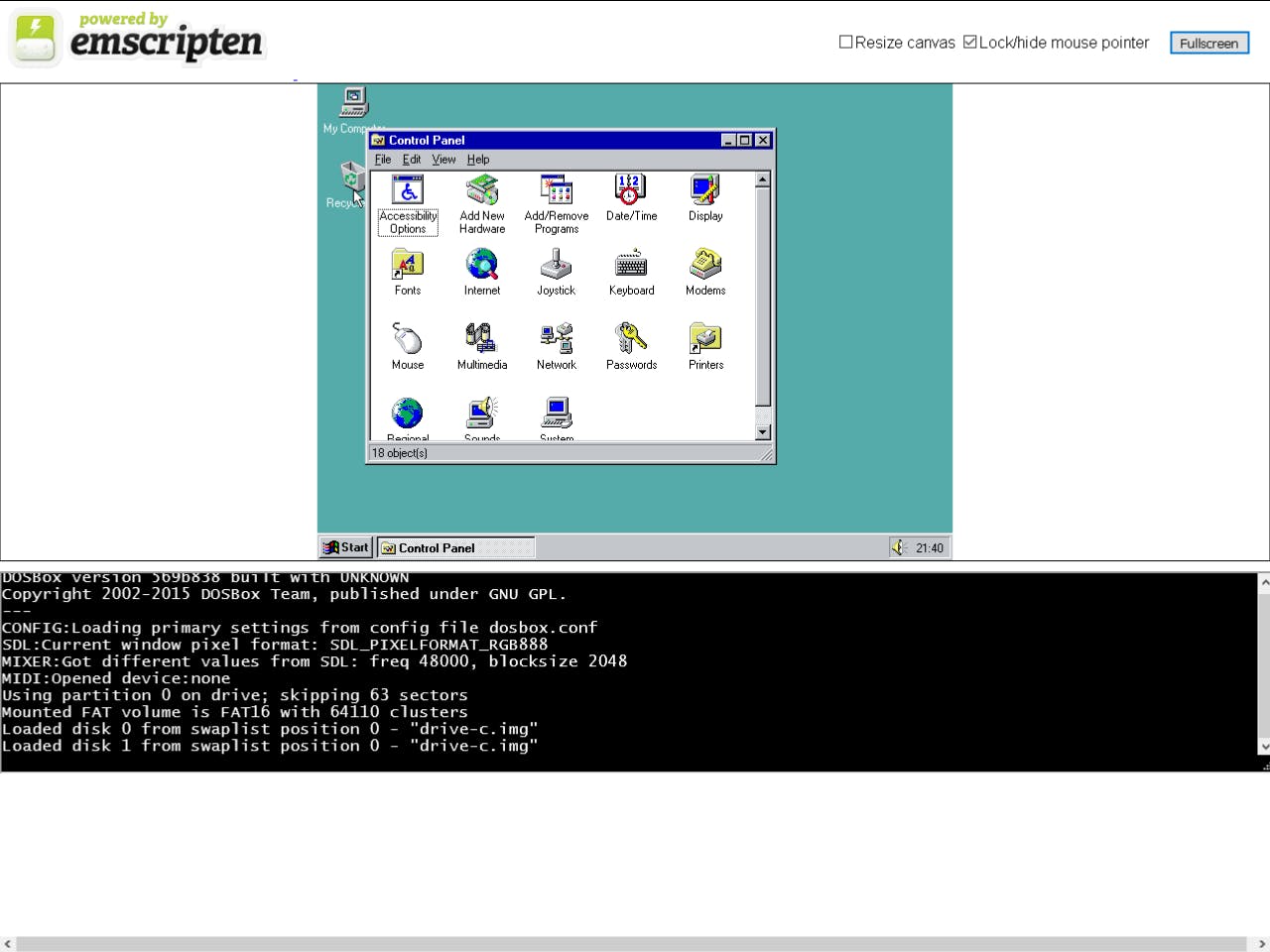Viewport: 1270px width, 952px height.
Task: Select the Recycle Bin desktop icon
Action: [x=352, y=177]
